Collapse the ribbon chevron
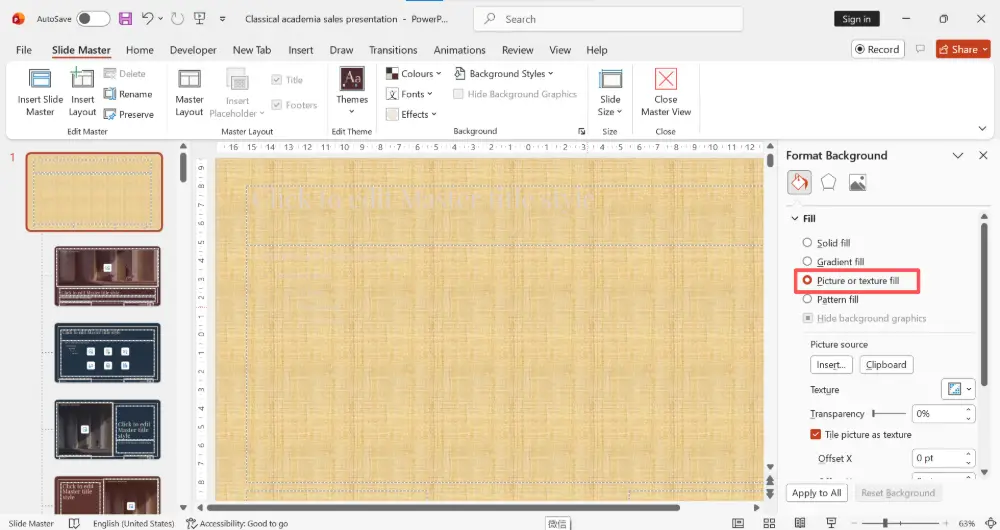 pos(982,129)
